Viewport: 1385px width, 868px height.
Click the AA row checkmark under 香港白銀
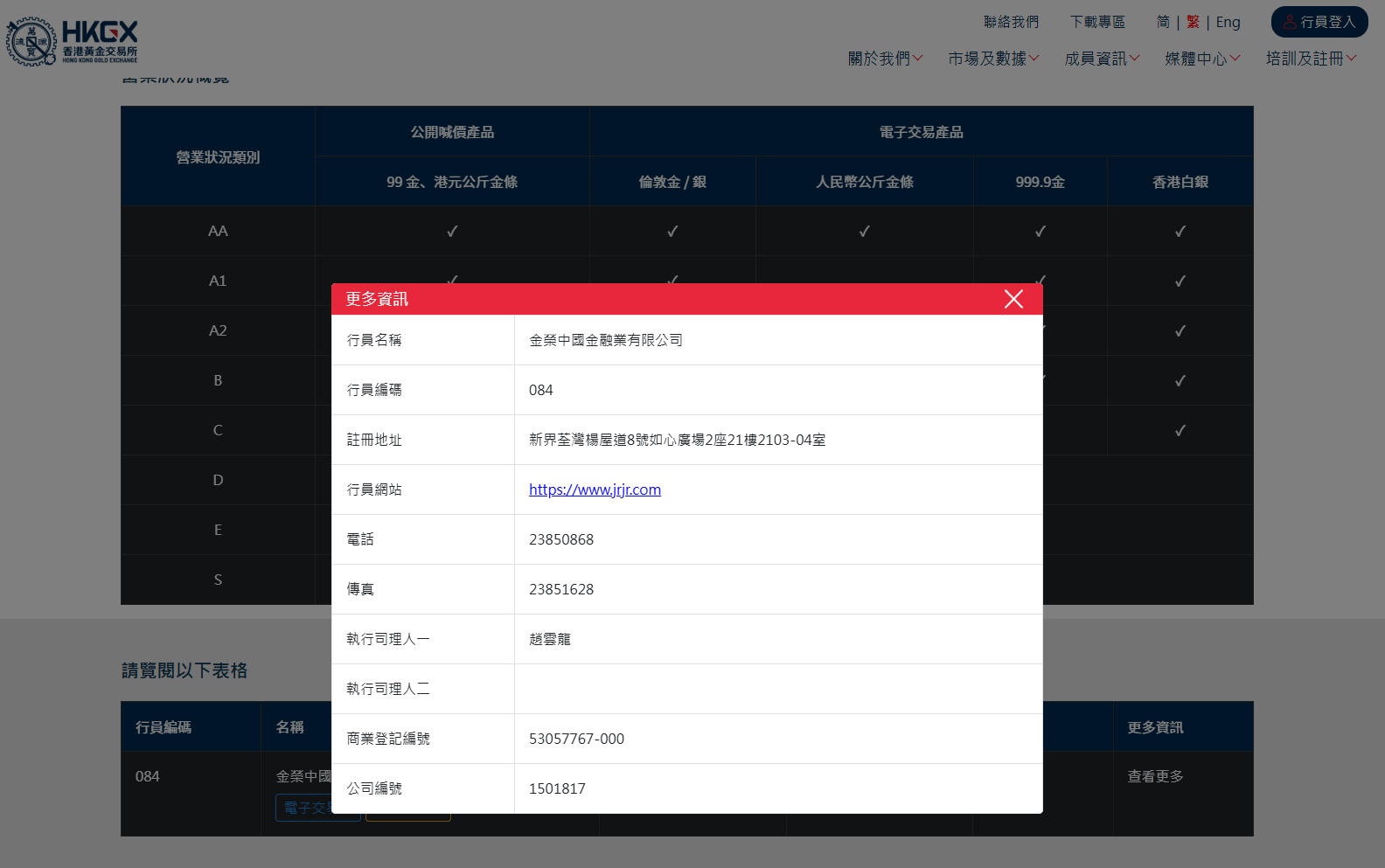pyautogui.click(x=1180, y=232)
